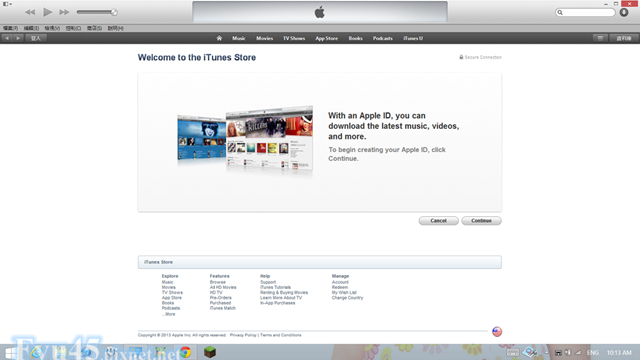Viewport: 640px width, 360px height.
Task: Open Browse link under Features
Action: coord(218,282)
